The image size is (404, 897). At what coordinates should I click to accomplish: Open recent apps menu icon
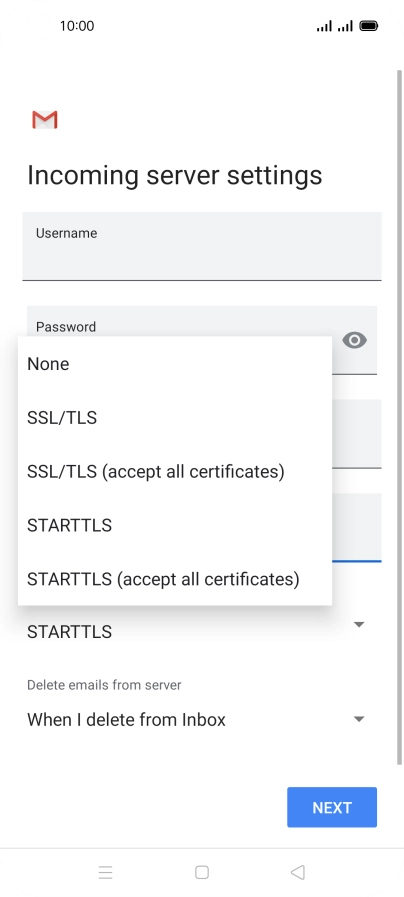105,872
